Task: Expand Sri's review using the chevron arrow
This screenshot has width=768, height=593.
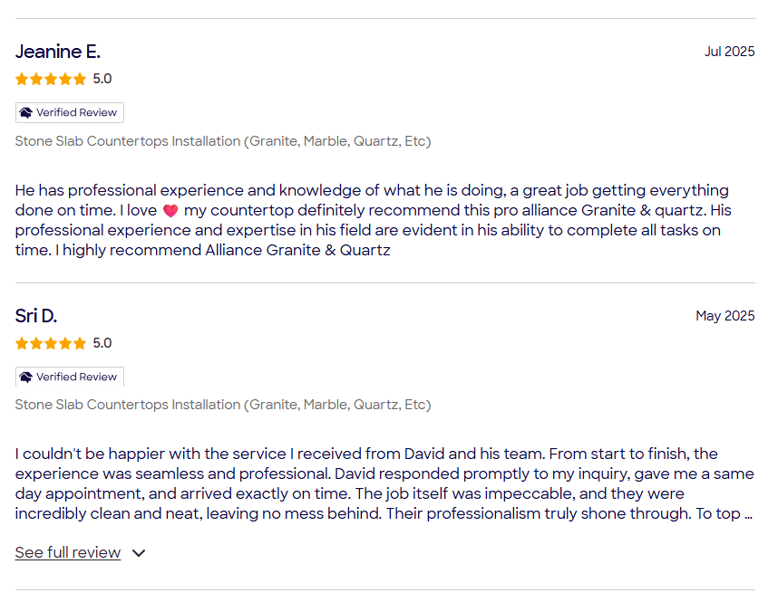Action: click(139, 553)
